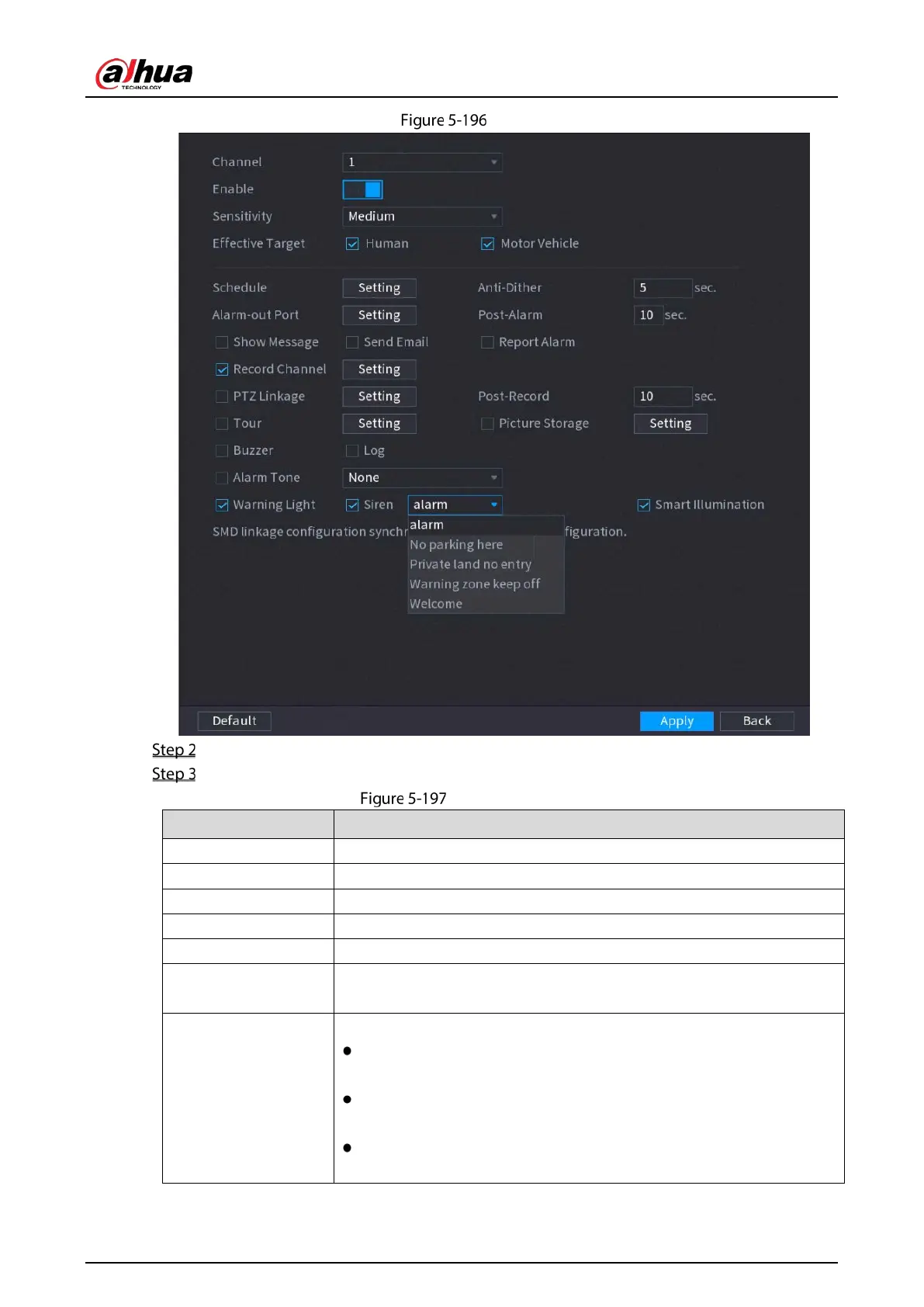Open Picture Storage Setting button
This screenshot has height=1307, width=924.
670,424
